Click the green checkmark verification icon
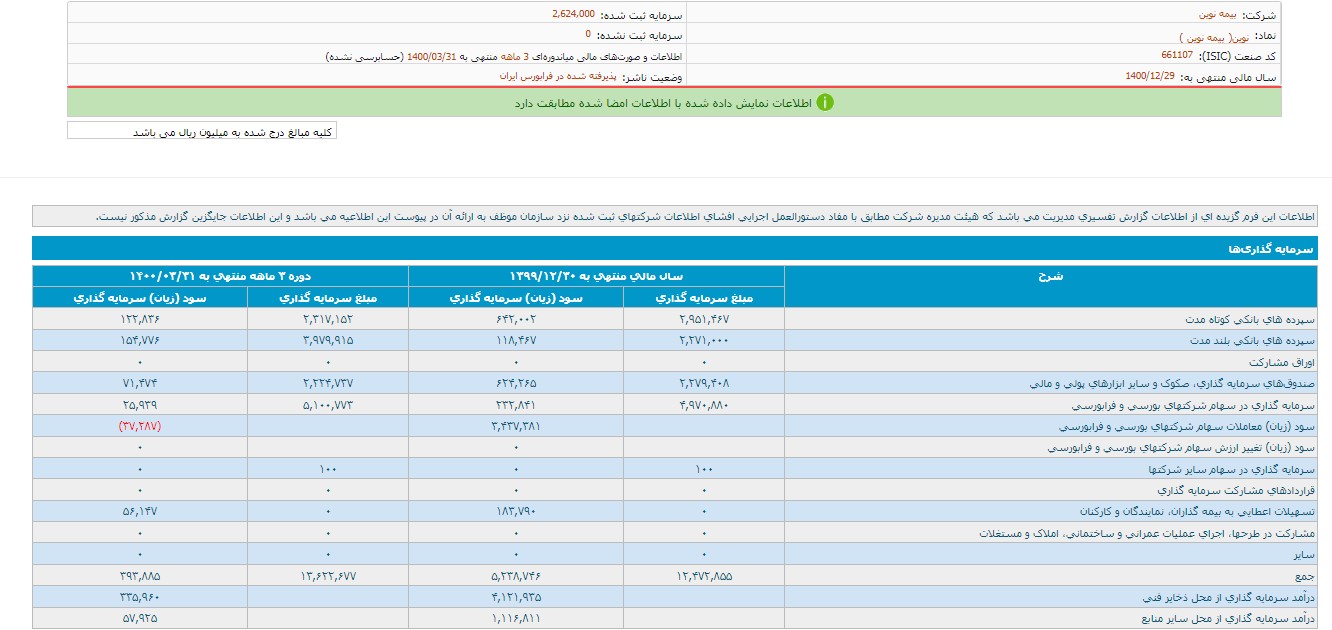Screen dimensions: 1332x630 (825, 102)
